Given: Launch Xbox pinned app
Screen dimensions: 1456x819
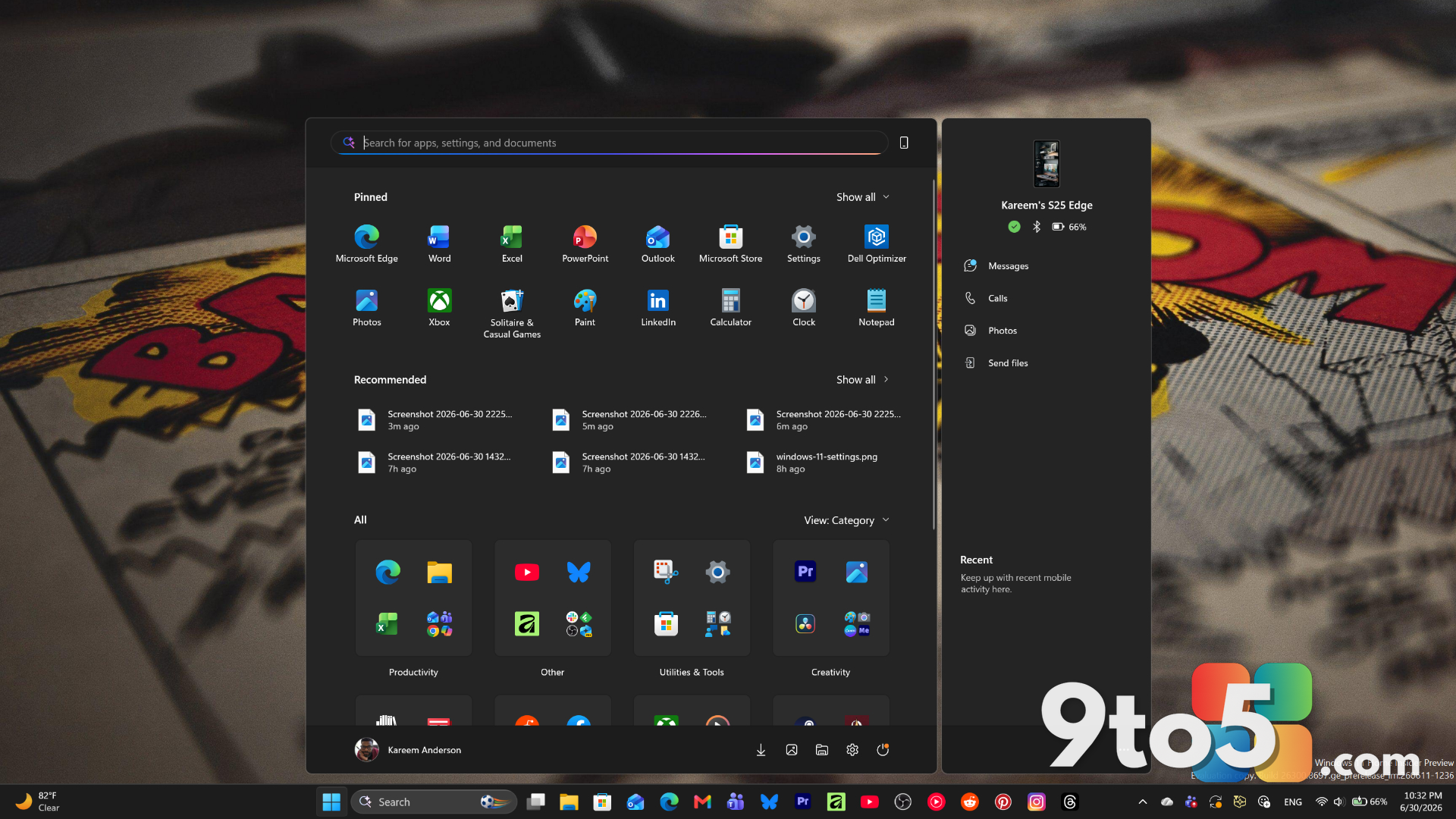Looking at the screenshot, I should tap(439, 308).
